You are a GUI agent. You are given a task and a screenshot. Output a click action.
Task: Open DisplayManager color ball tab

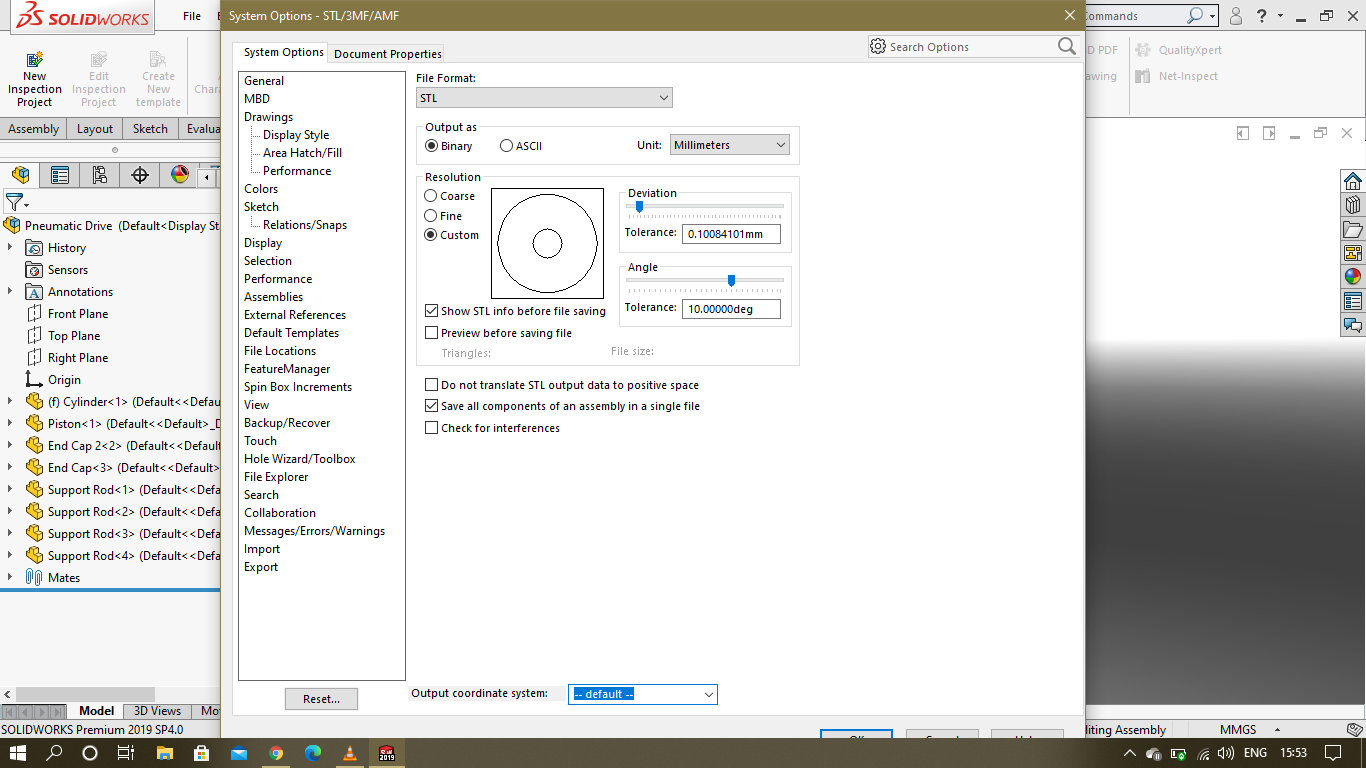point(180,176)
